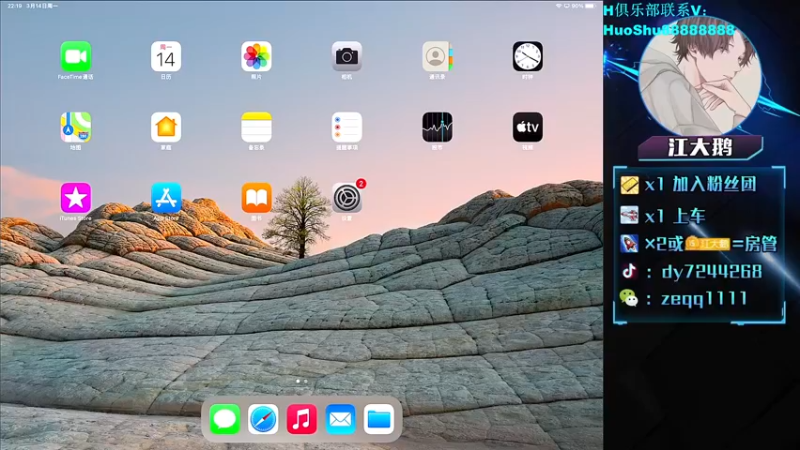Click the 上车 overlay line

point(663,216)
